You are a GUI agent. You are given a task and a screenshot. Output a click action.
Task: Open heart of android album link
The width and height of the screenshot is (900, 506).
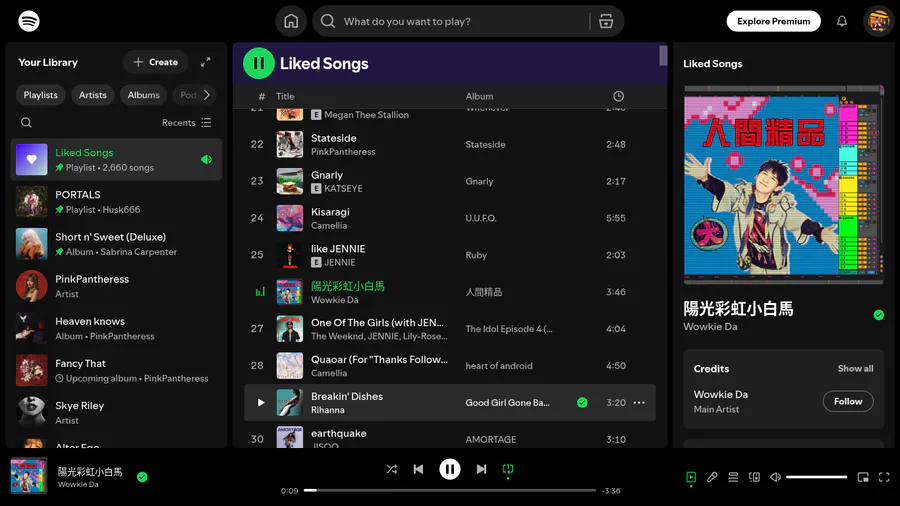(499, 365)
